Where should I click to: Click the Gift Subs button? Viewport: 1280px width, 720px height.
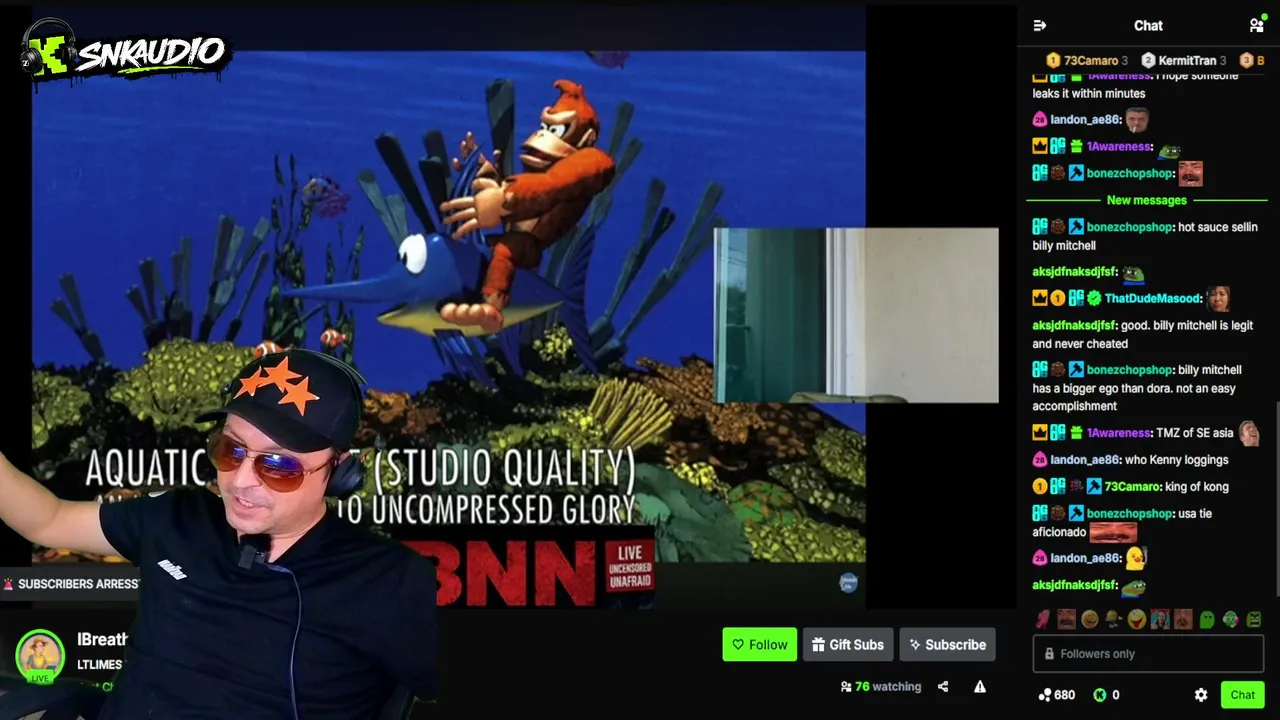[847, 645]
